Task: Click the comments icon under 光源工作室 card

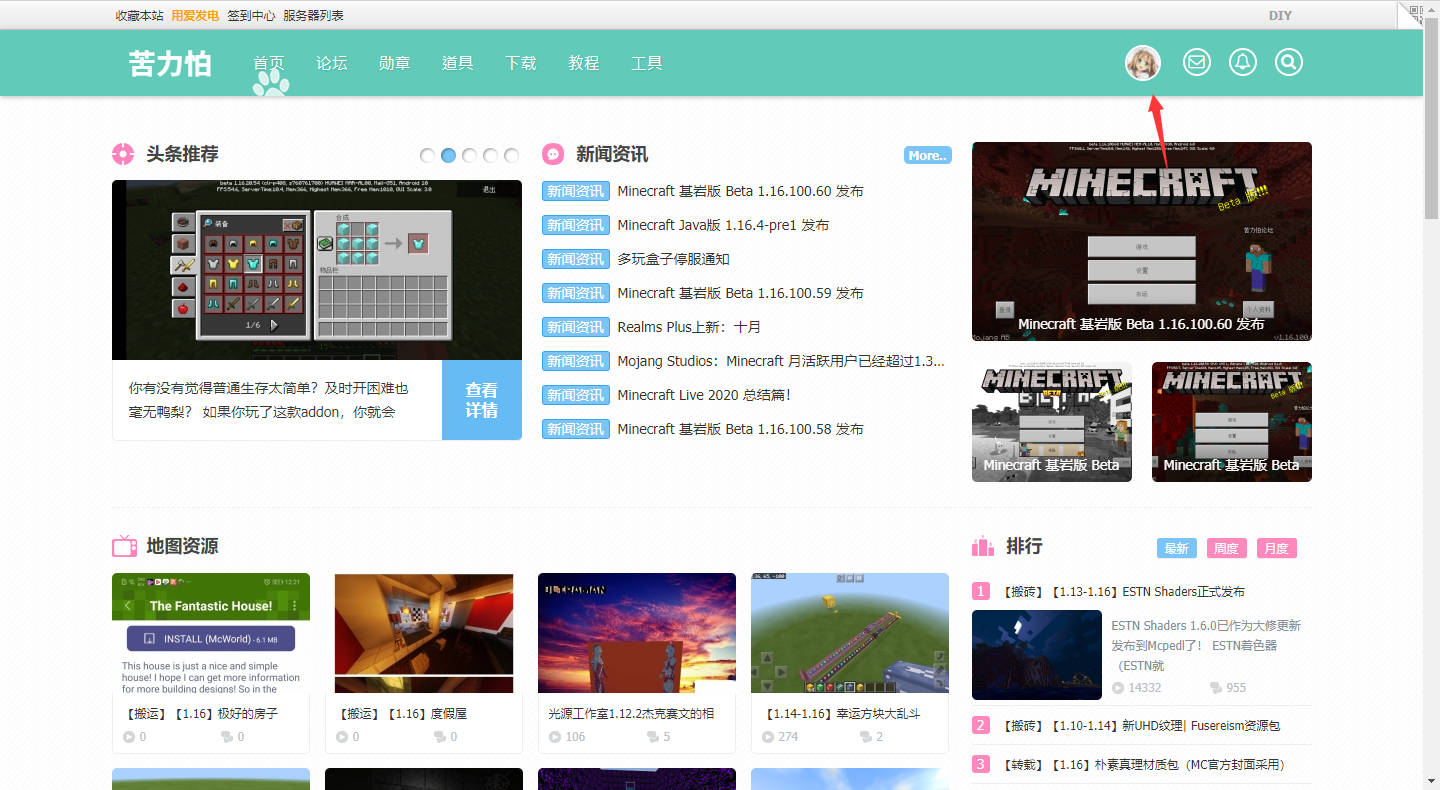Action: (653, 737)
